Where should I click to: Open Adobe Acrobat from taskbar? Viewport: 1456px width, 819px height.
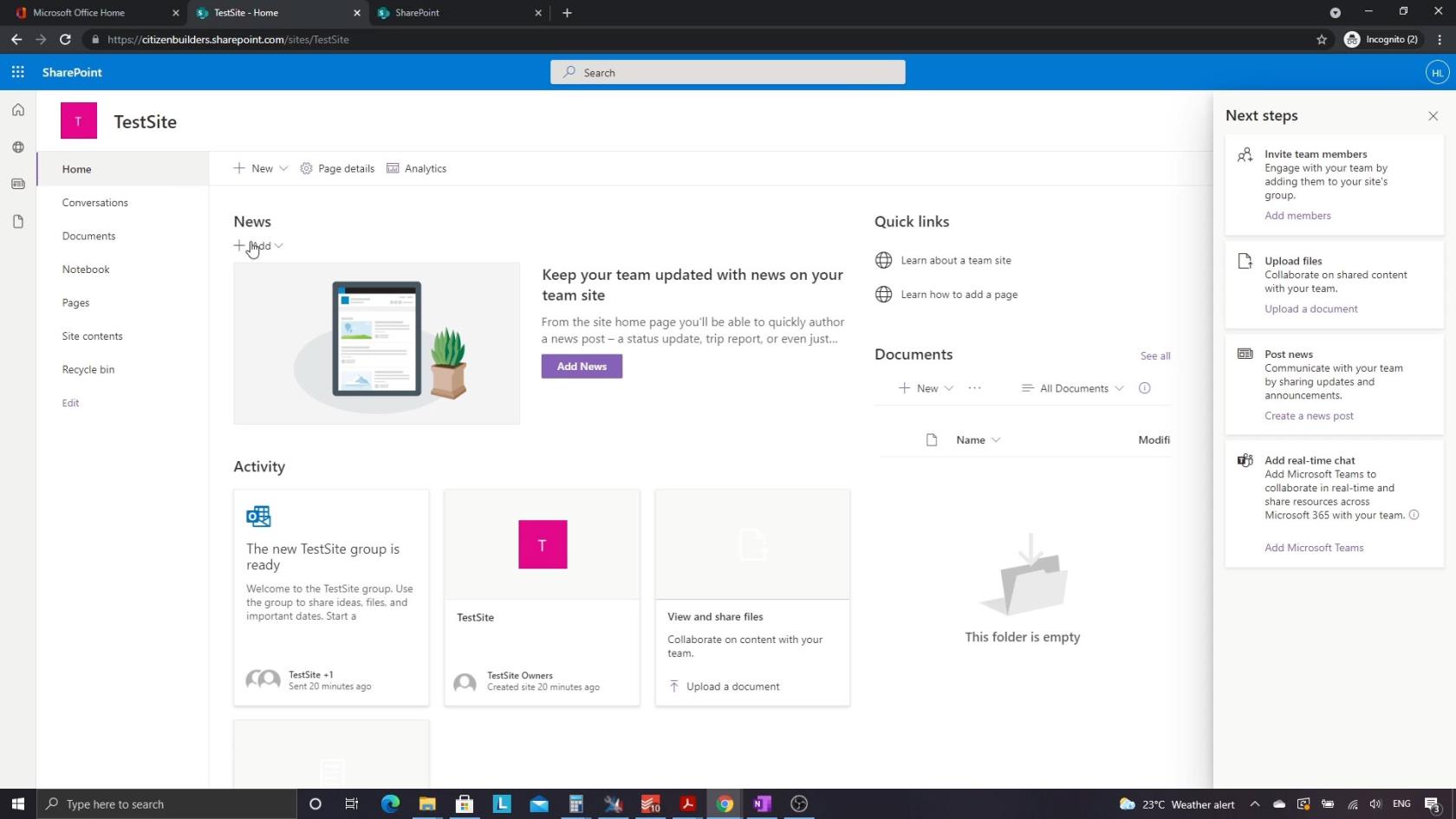688,804
